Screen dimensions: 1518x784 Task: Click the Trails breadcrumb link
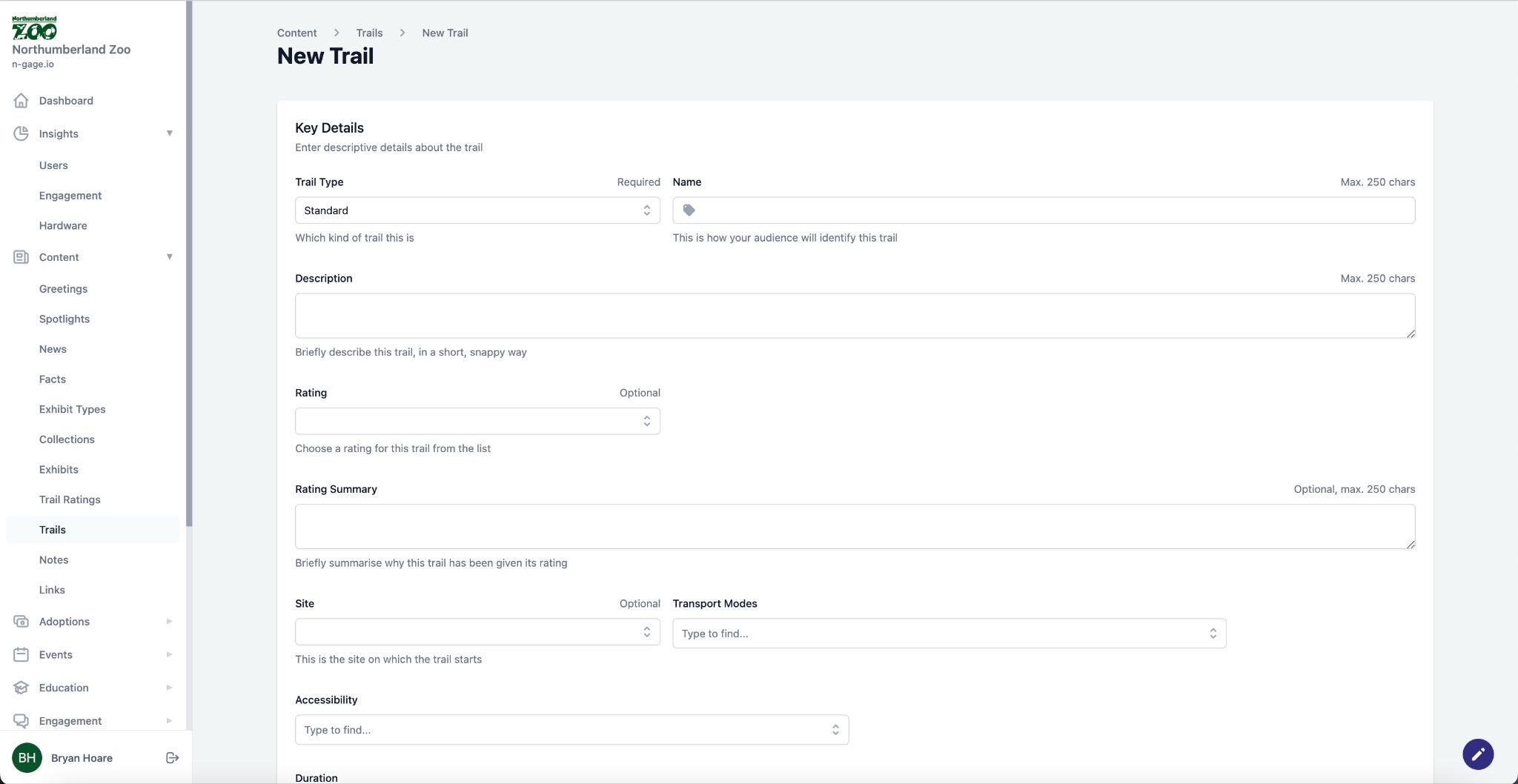point(369,33)
